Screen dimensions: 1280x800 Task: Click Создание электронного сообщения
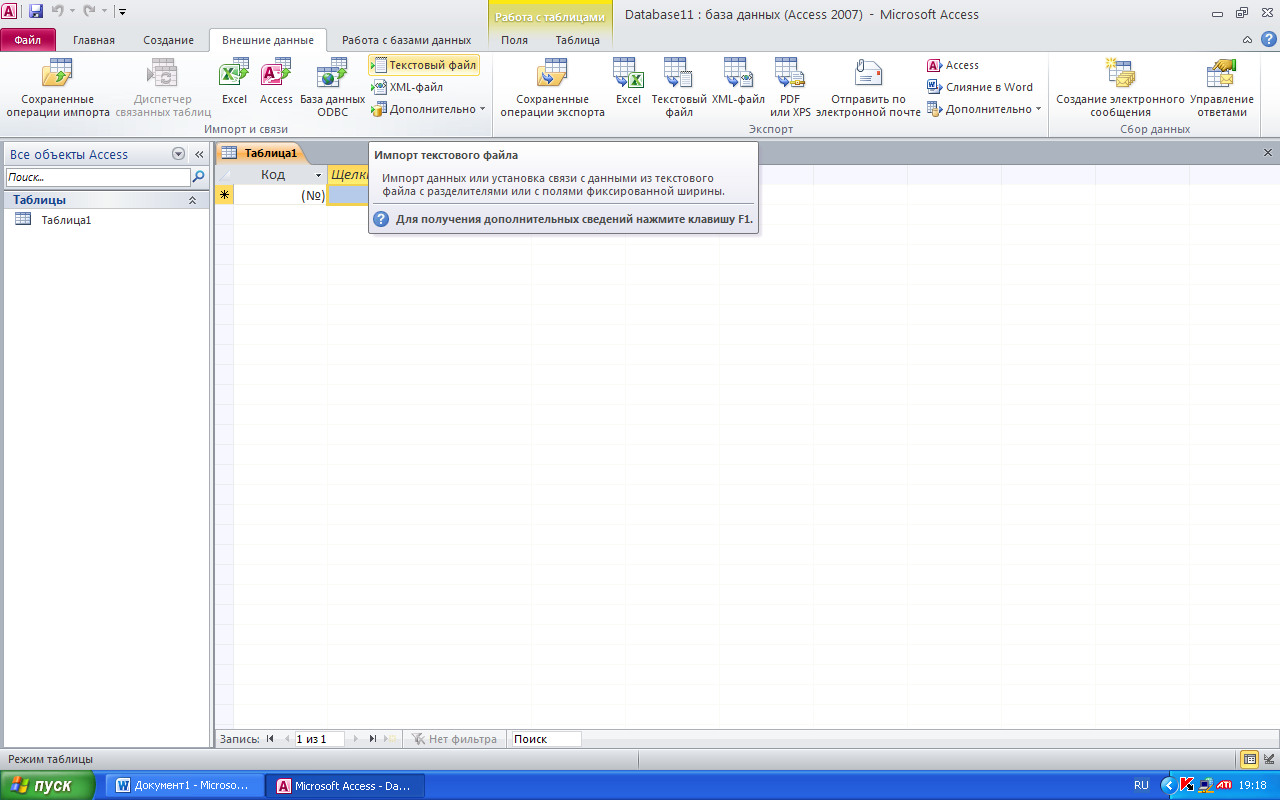click(1120, 89)
